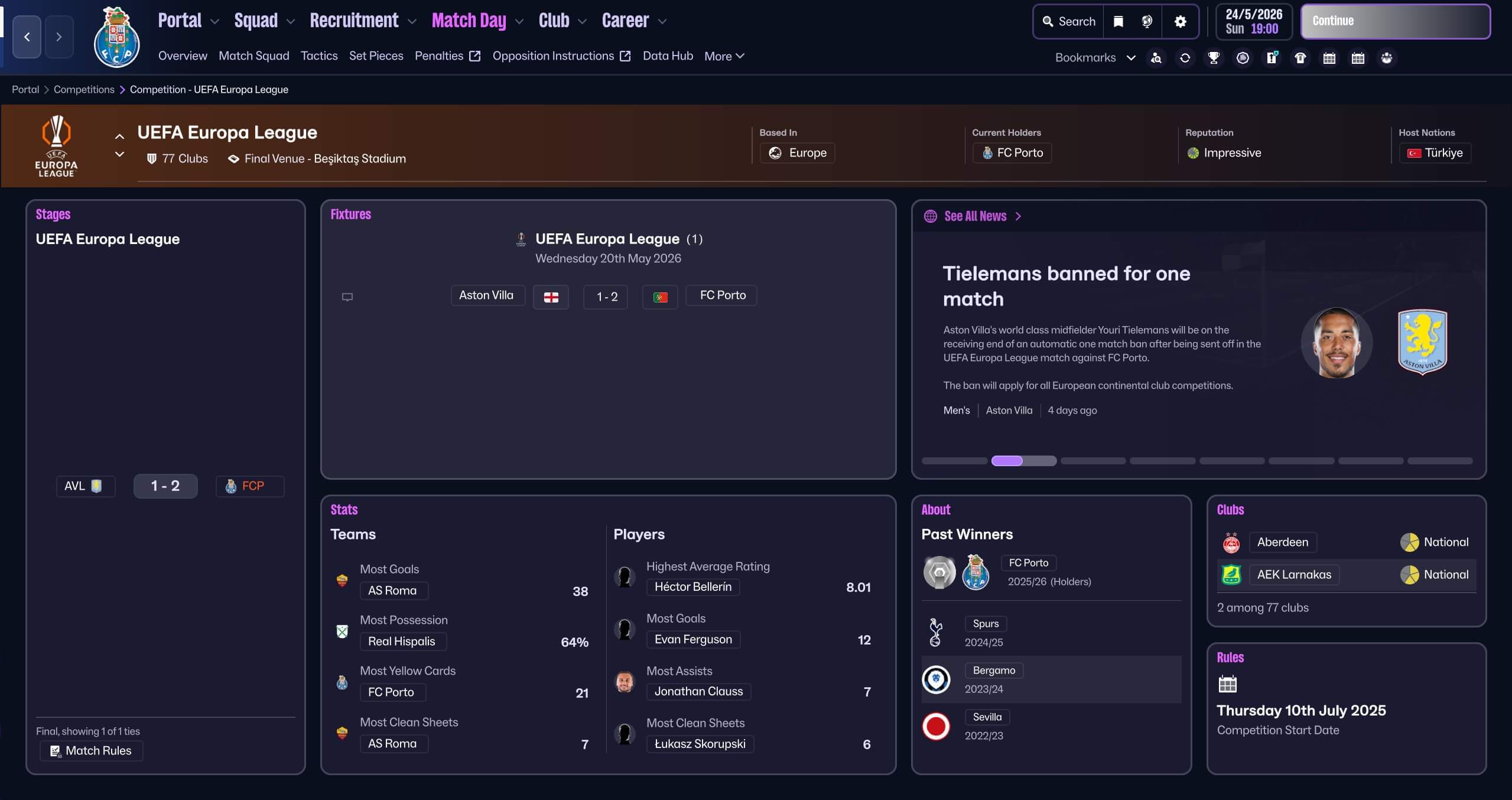Click the TV icon beside fixture
This screenshot has height=800, width=1512.
point(347,297)
